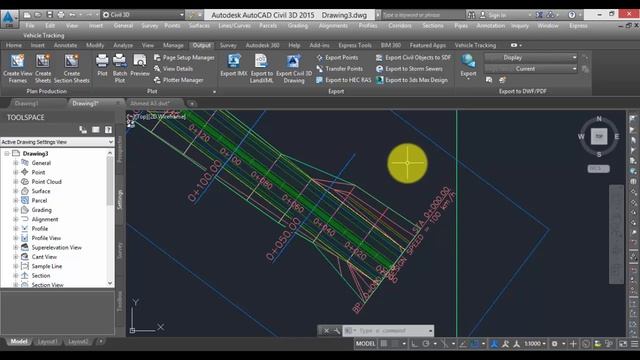
Task: Open the Surfaces menu
Action: [199, 25]
